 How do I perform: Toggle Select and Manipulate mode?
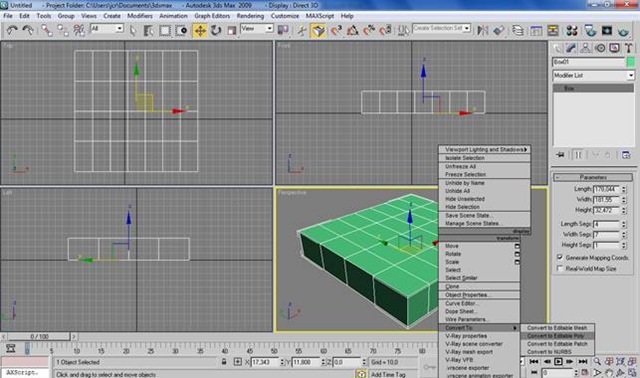click(x=302, y=31)
